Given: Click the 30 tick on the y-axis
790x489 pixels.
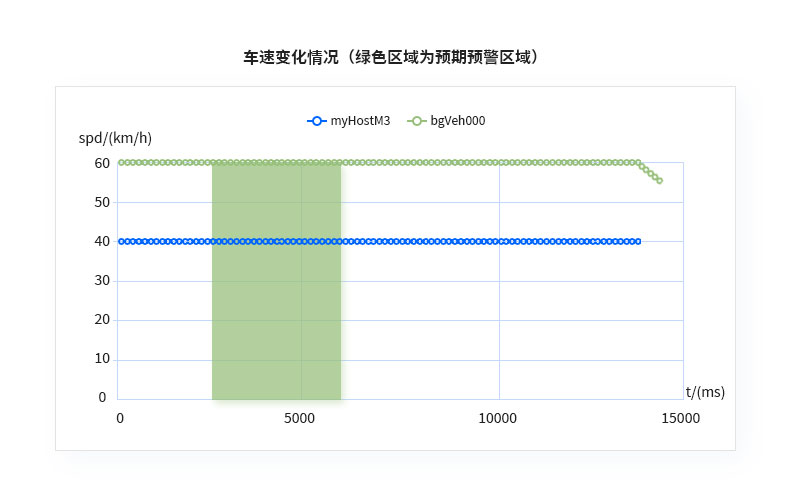Looking at the screenshot, I should (x=102, y=280).
